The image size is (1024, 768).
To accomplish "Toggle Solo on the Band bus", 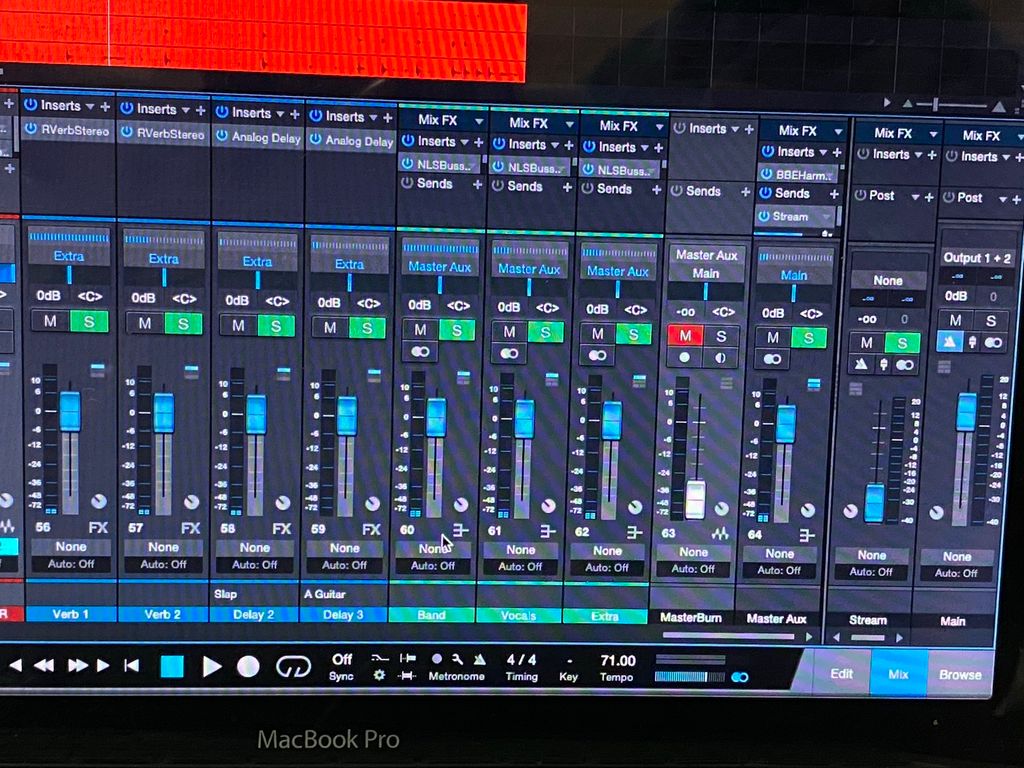I will (456, 330).
